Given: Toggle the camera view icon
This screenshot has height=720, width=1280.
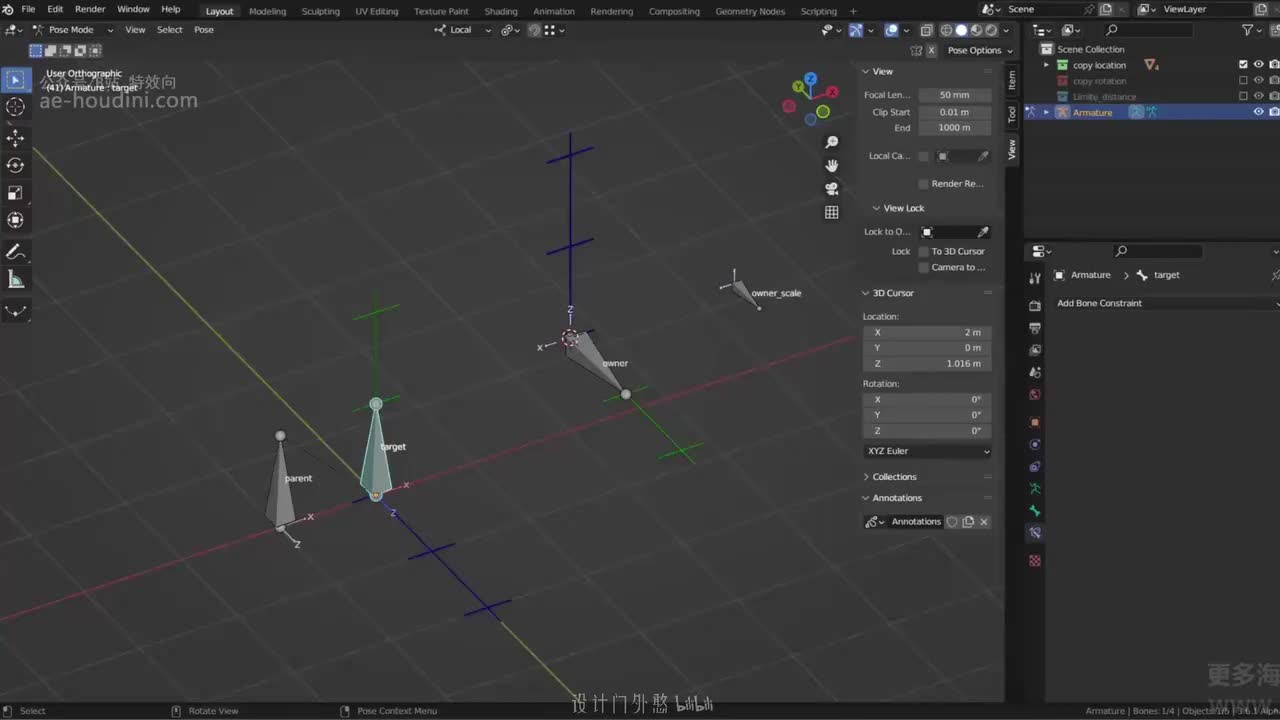Looking at the screenshot, I should (x=832, y=189).
